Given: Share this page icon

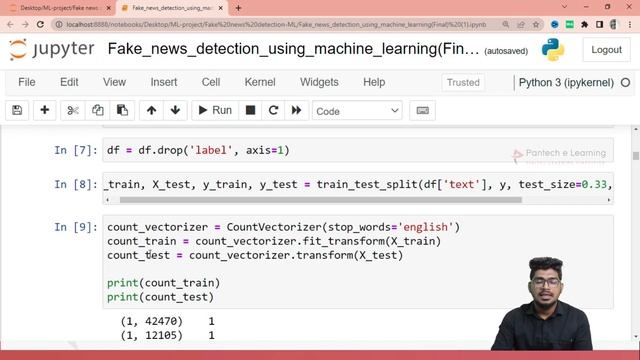Looking at the screenshot, I should coord(521,24).
